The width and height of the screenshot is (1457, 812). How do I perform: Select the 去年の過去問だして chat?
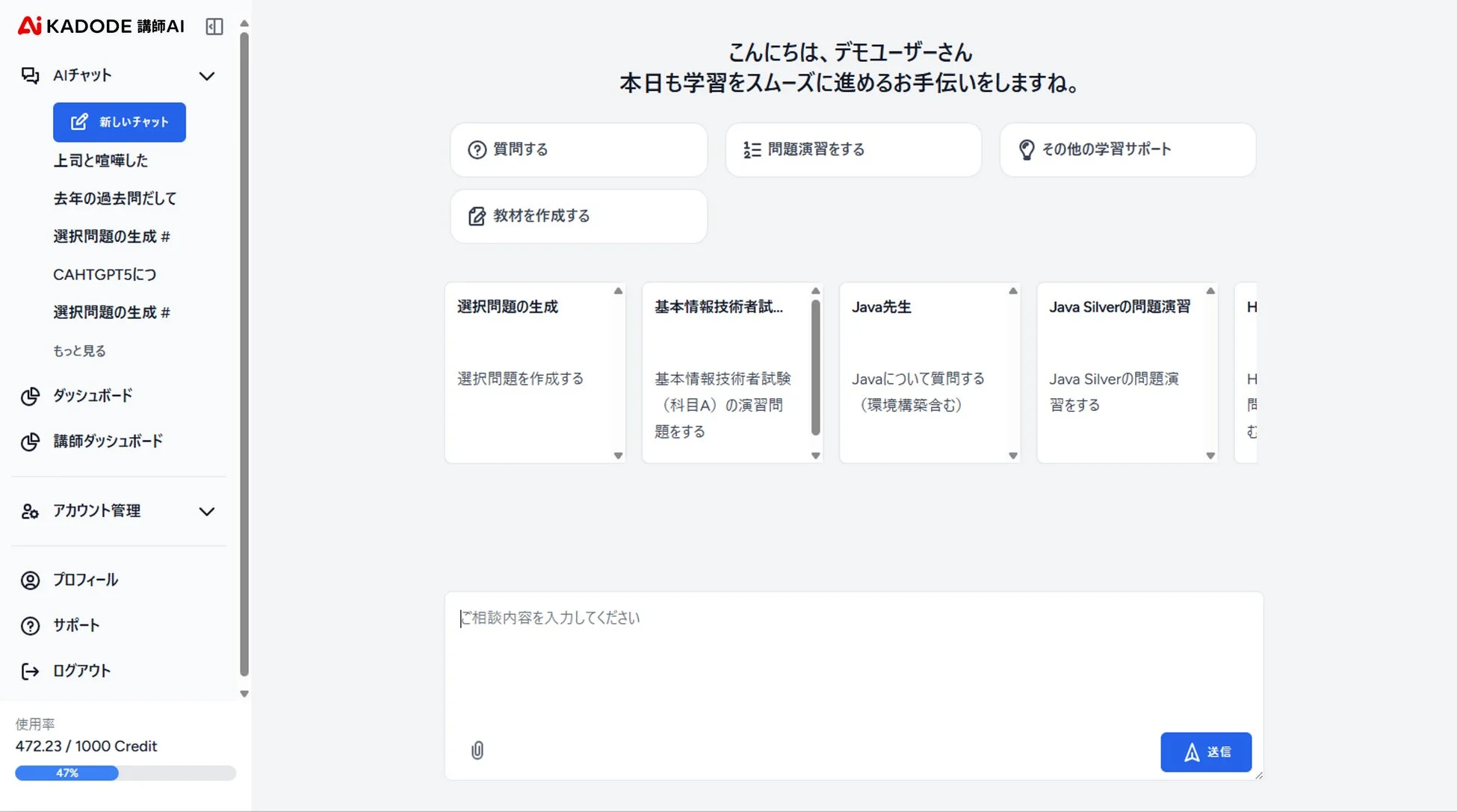point(114,198)
